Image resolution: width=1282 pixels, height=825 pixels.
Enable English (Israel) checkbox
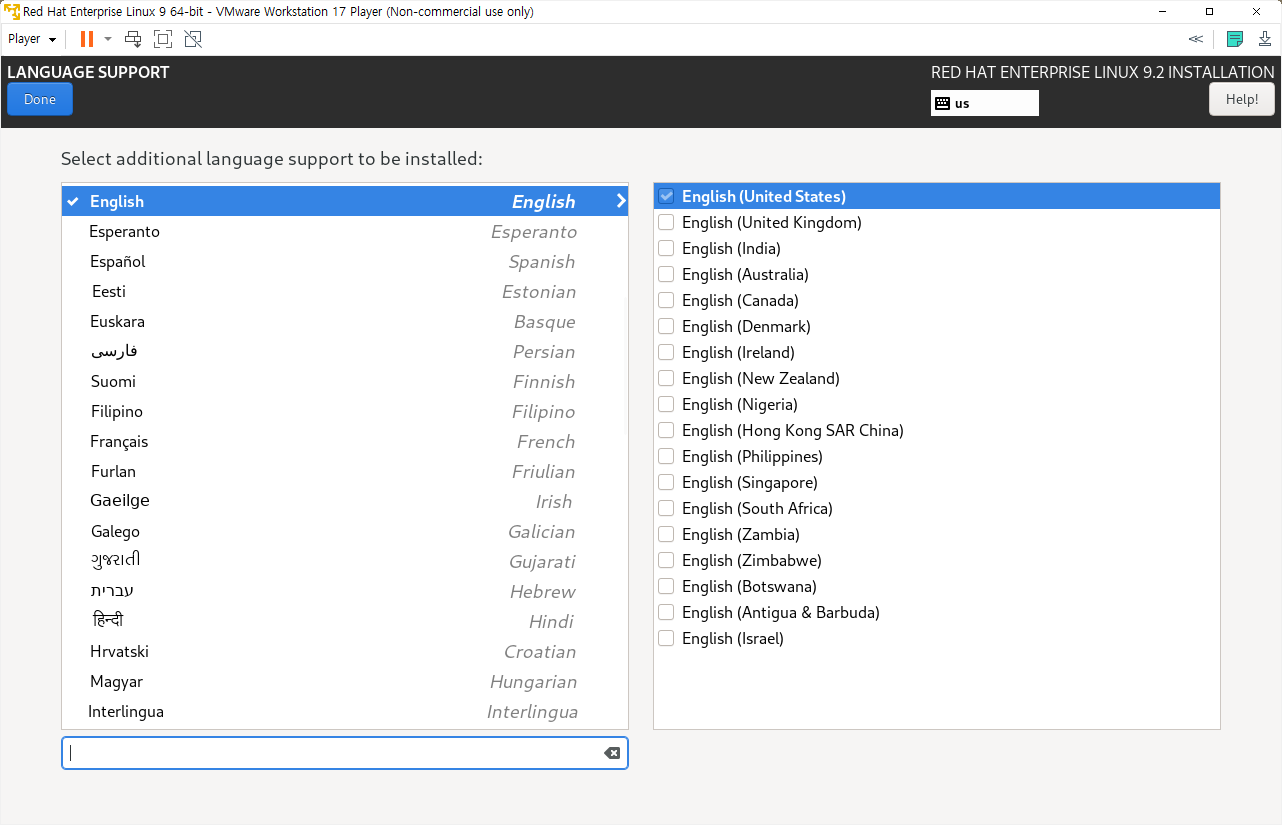coord(666,638)
